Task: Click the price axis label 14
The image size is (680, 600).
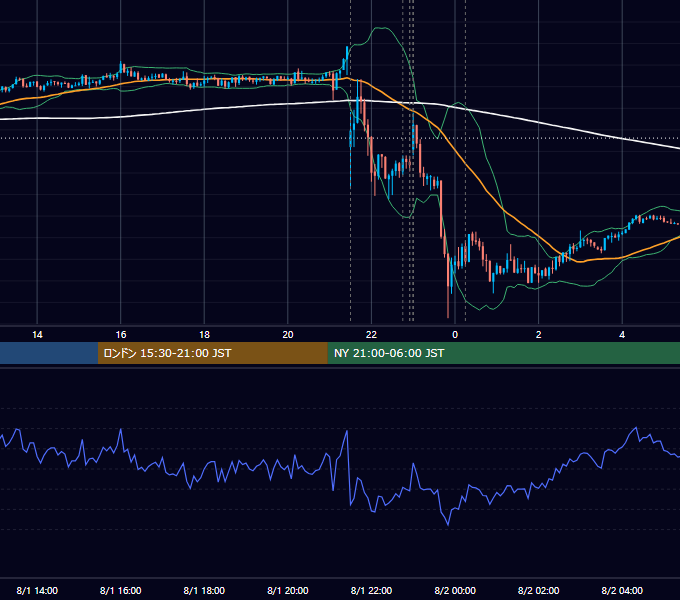Action: click(x=37, y=335)
